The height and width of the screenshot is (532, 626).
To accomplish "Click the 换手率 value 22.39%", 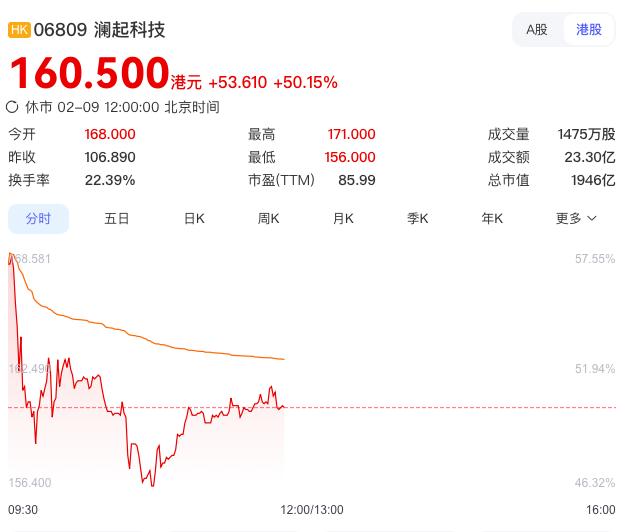I will coord(110,180).
